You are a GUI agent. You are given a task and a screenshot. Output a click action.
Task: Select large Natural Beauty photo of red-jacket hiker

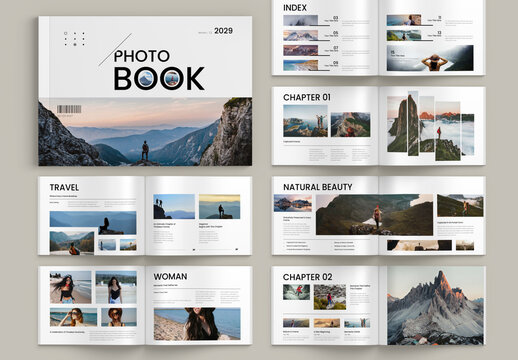(374, 215)
